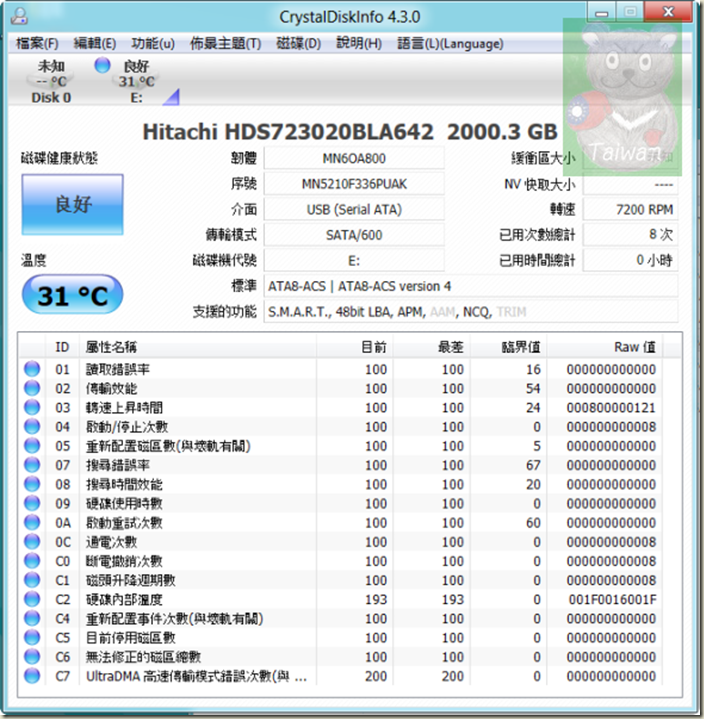704x719 pixels.
Task: Click the 介面 field USB (Serial ATA)
Action: pyautogui.click(x=354, y=210)
